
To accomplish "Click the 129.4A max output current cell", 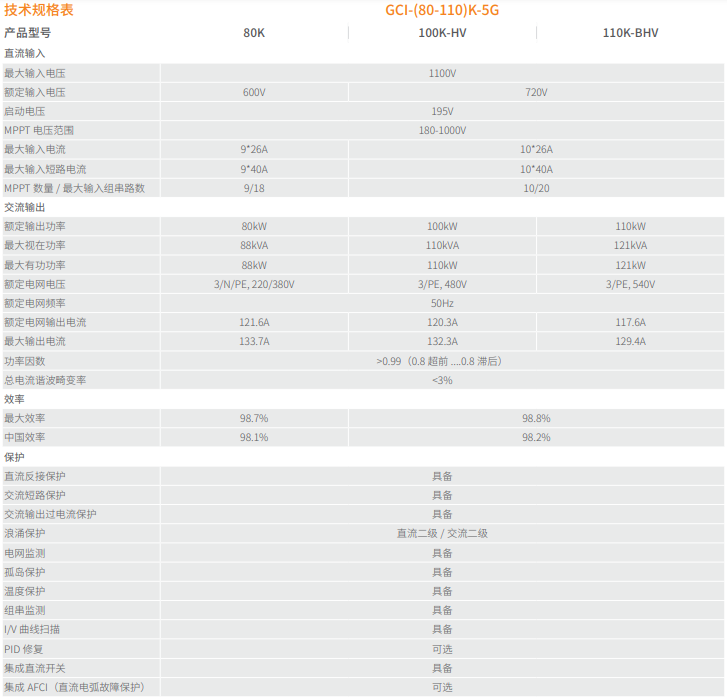I will [631, 341].
